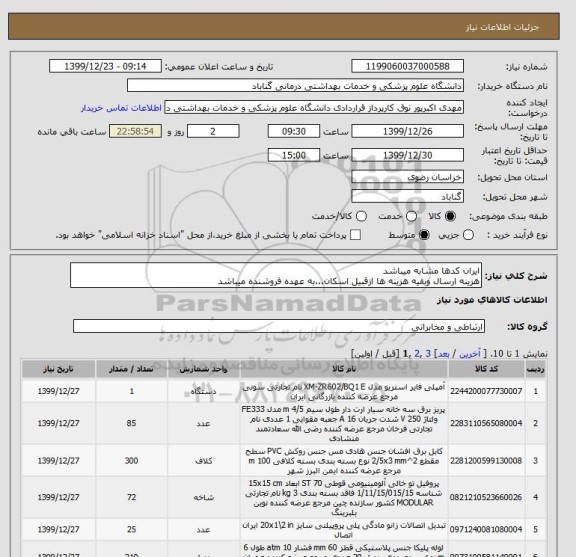This screenshot has width=576, height=557.
Task: Click quantity 85 in row 2
Action: click(x=132, y=423)
